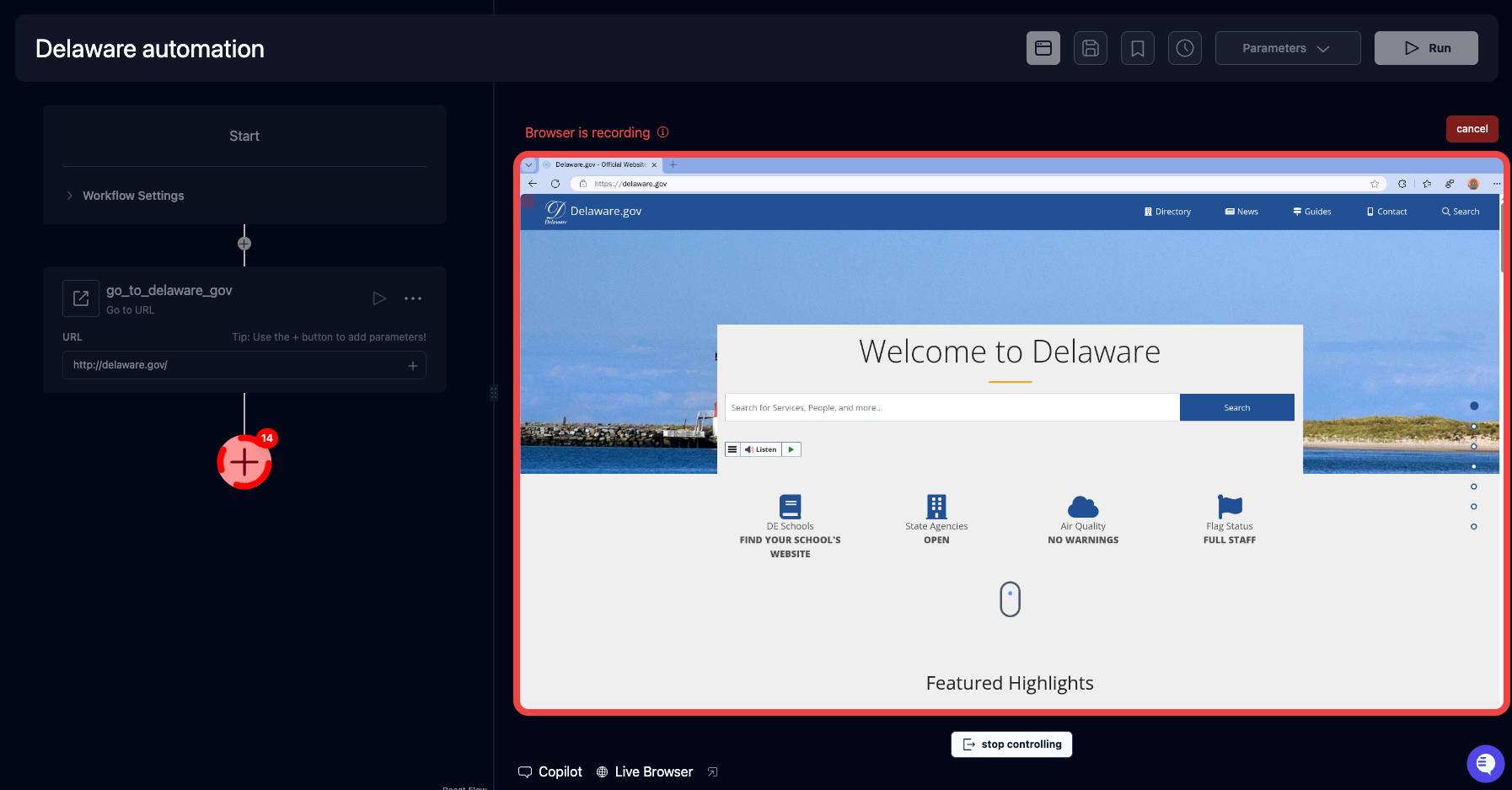
Task: Select the first filled section navigation dot
Action: (x=1474, y=406)
